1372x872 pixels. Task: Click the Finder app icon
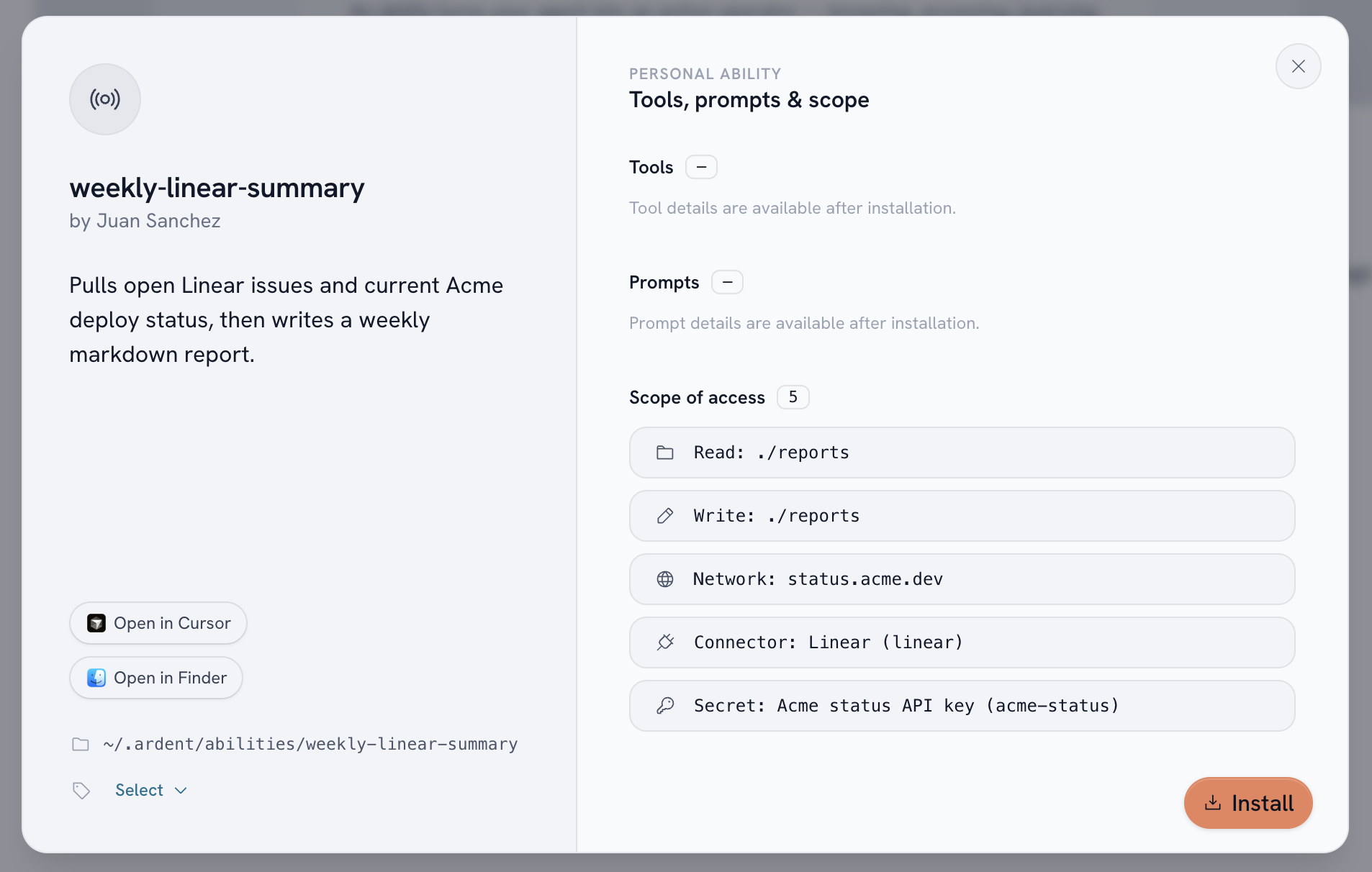[x=96, y=678]
